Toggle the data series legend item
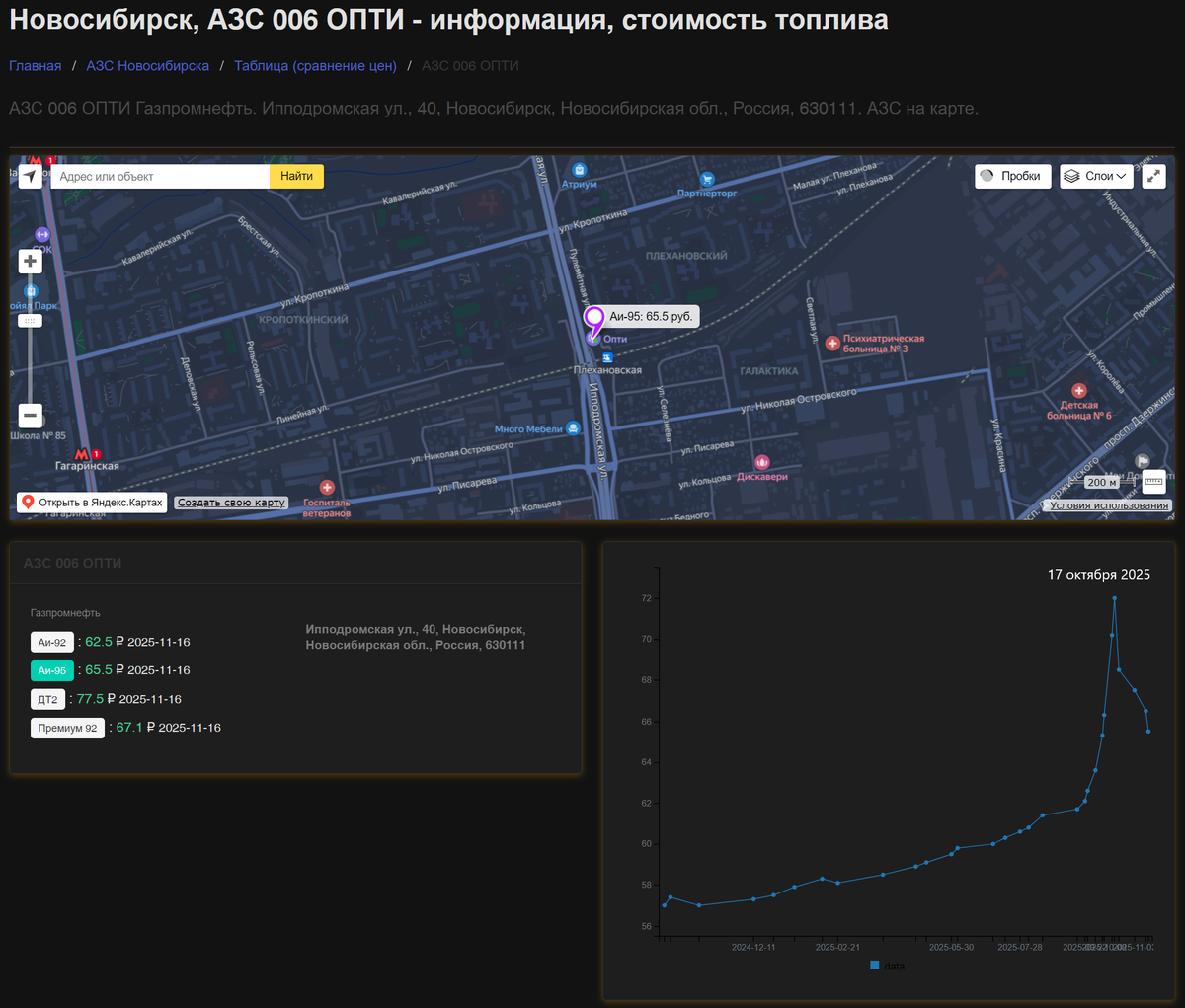This screenshot has height=1008, width=1185. 887,966
